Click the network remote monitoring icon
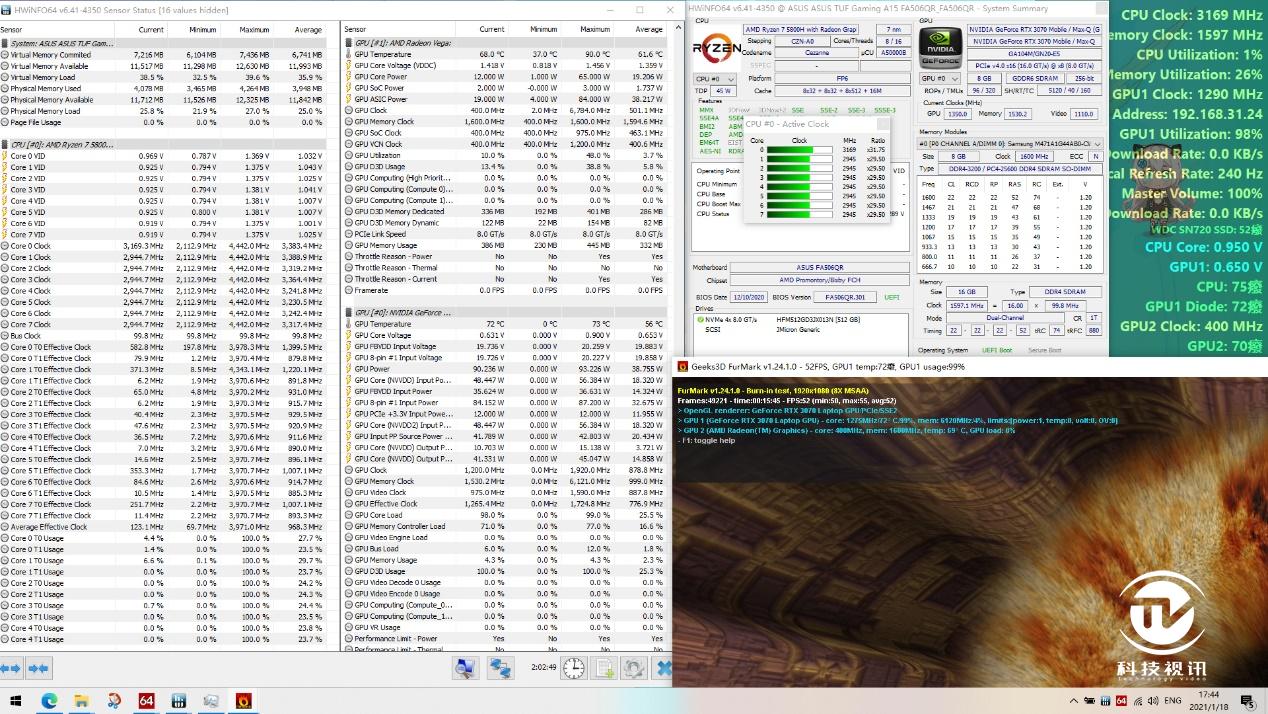The image size is (1268, 714). click(500, 668)
